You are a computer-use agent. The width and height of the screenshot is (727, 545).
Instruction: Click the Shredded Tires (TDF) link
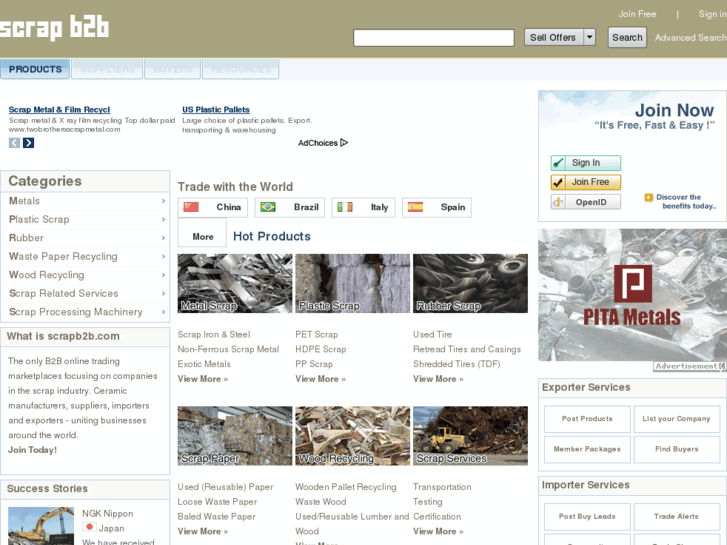[x=457, y=364]
